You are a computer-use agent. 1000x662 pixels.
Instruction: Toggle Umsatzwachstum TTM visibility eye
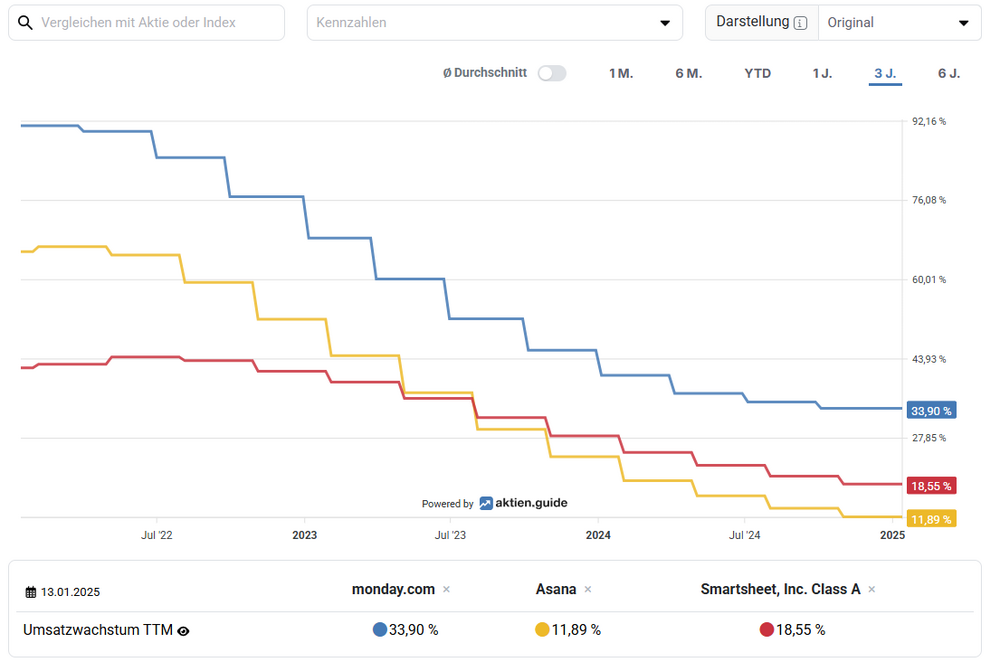pyautogui.click(x=184, y=631)
